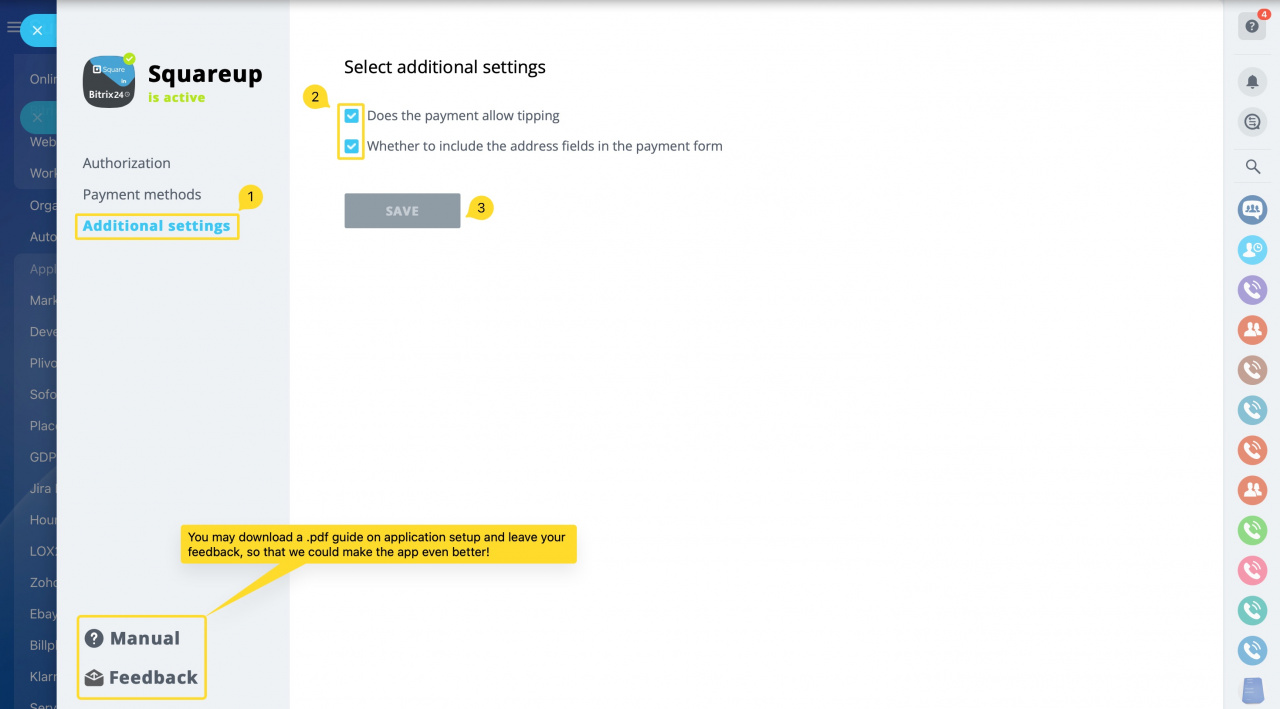This screenshot has height=709, width=1280.
Task: Select GDPR in the left navigation menu
Action: [x=40, y=457]
